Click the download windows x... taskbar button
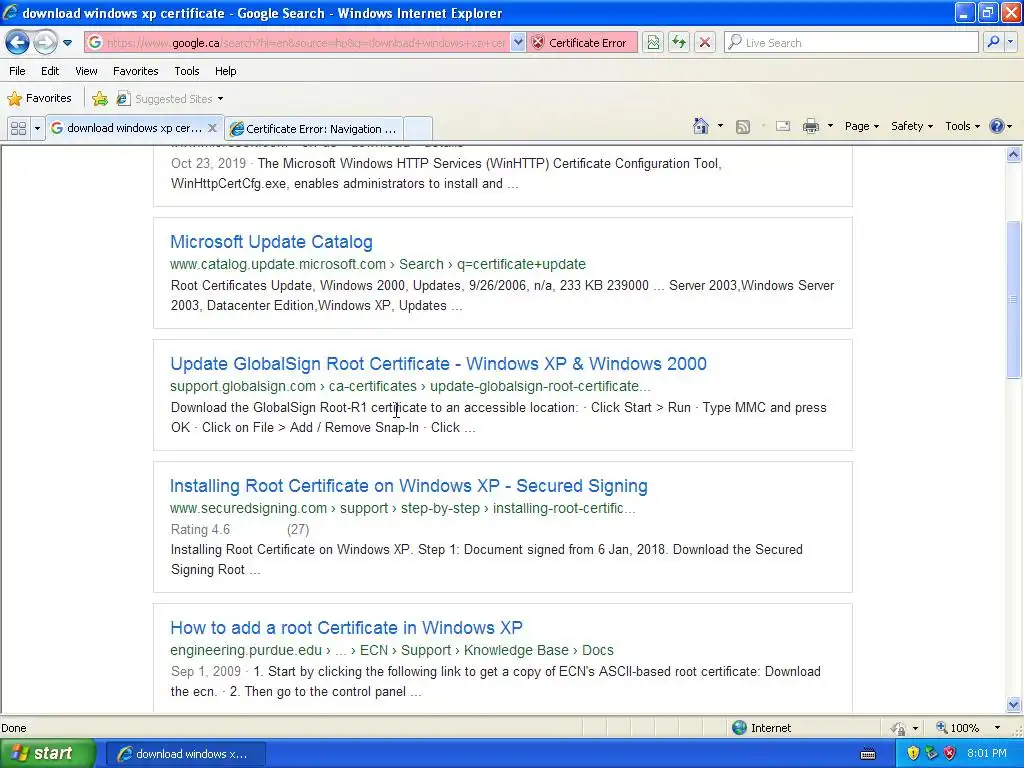 click(185, 754)
